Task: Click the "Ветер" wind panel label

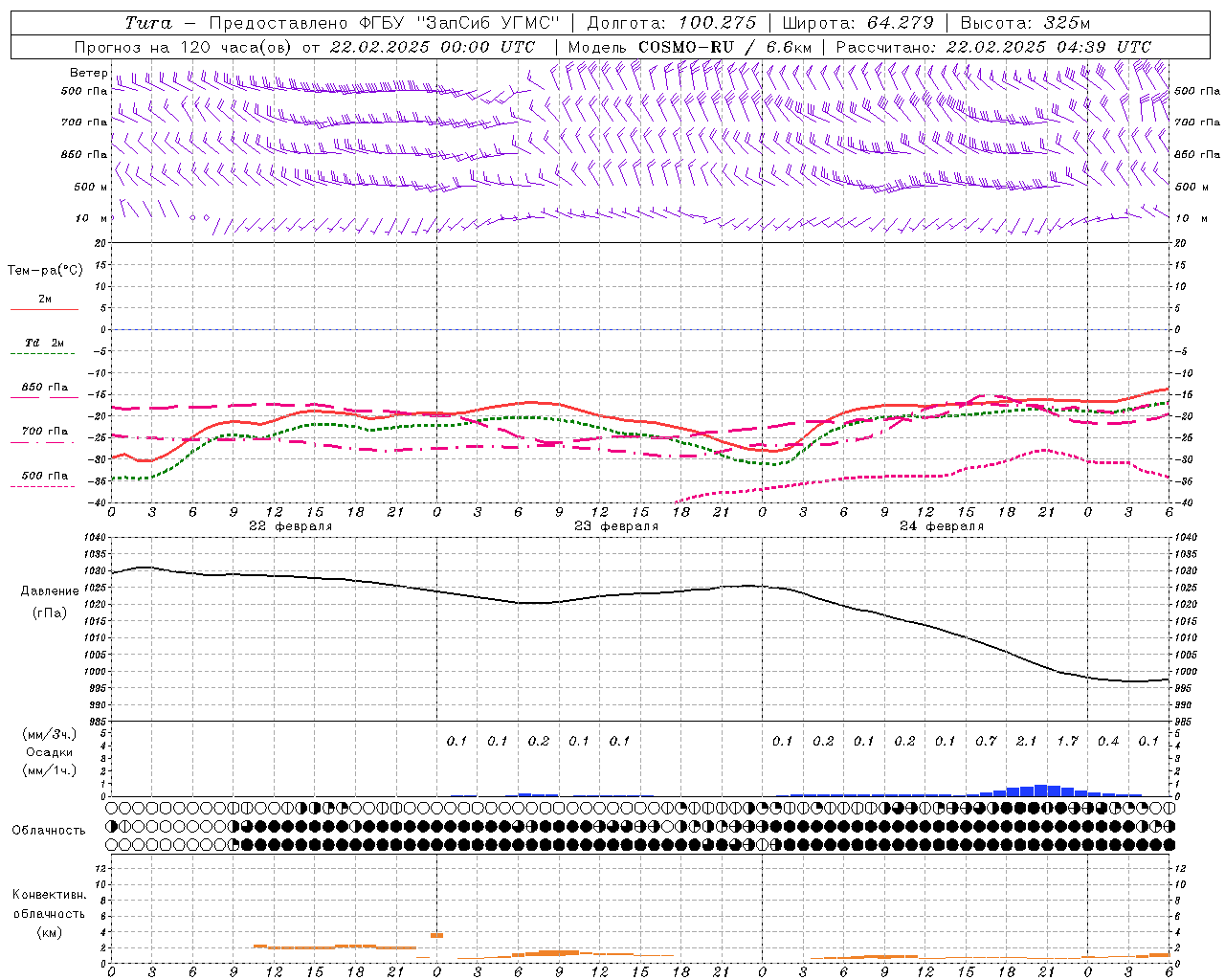Action: [x=89, y=73]
